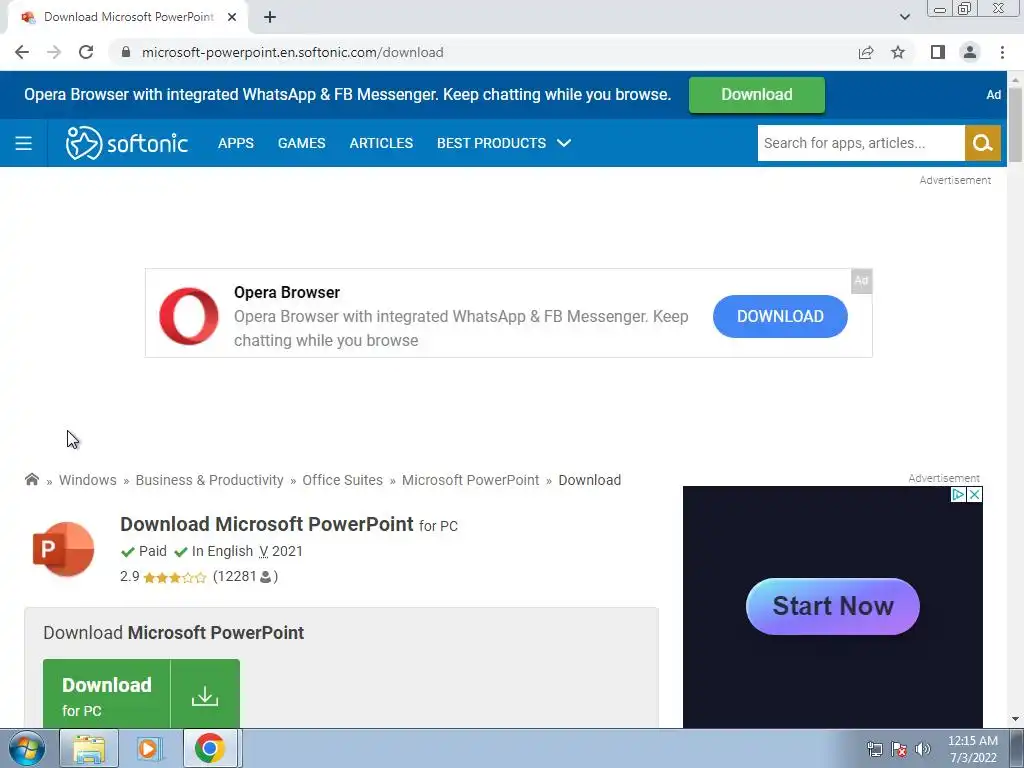This screenshot has height=768, width=1024.
Task: Open the tab search chevron
Action: [904, 17]
